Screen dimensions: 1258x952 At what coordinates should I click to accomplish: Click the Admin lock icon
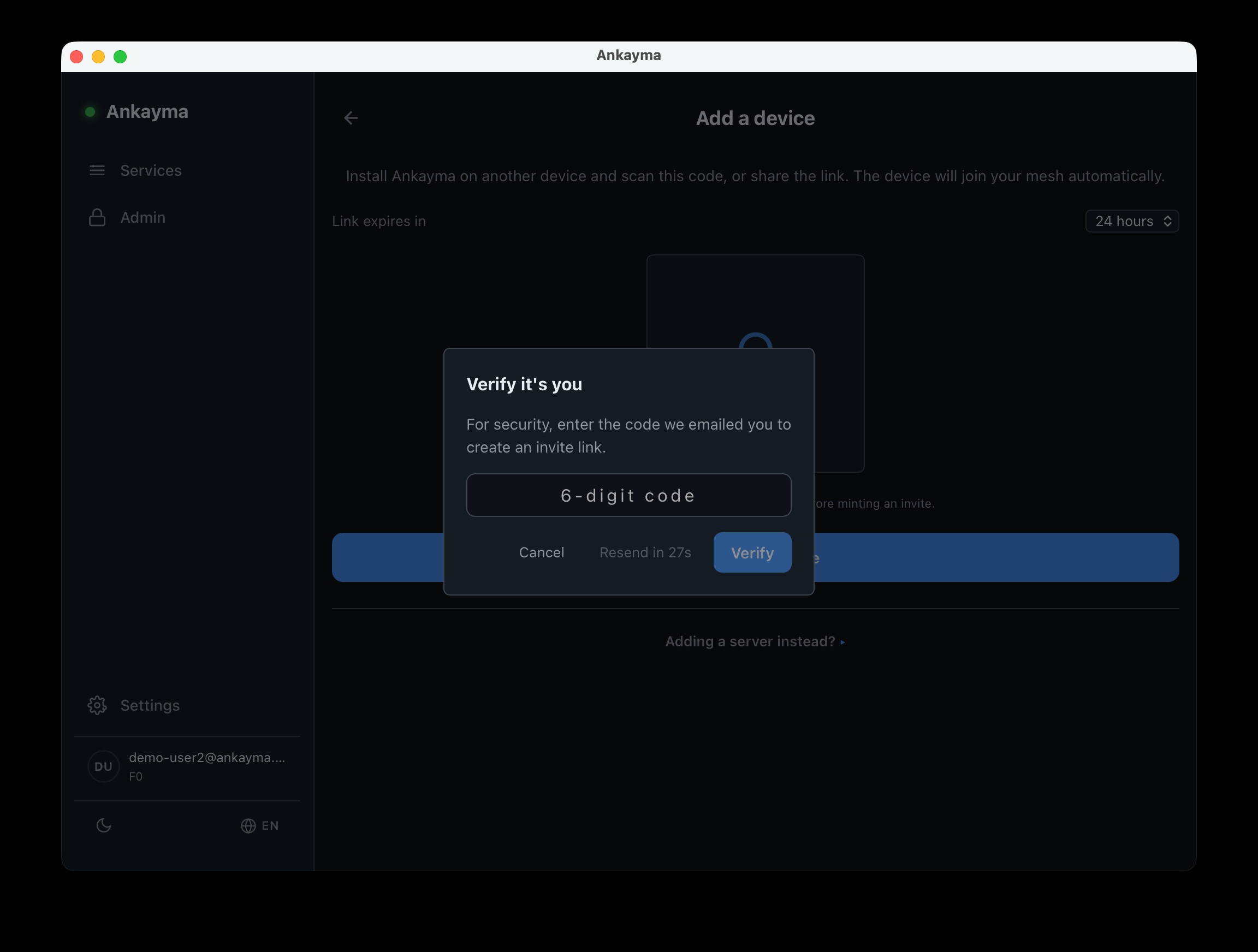click(97, 217)
